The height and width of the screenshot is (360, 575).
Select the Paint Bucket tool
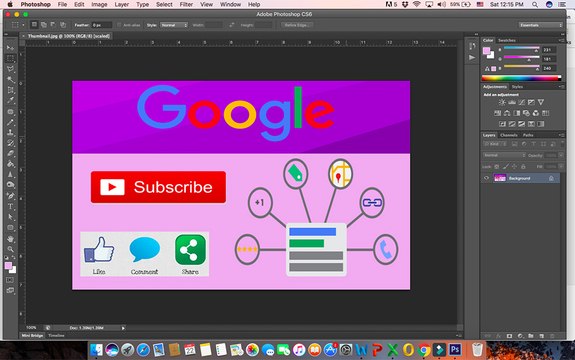click(10, 164)
